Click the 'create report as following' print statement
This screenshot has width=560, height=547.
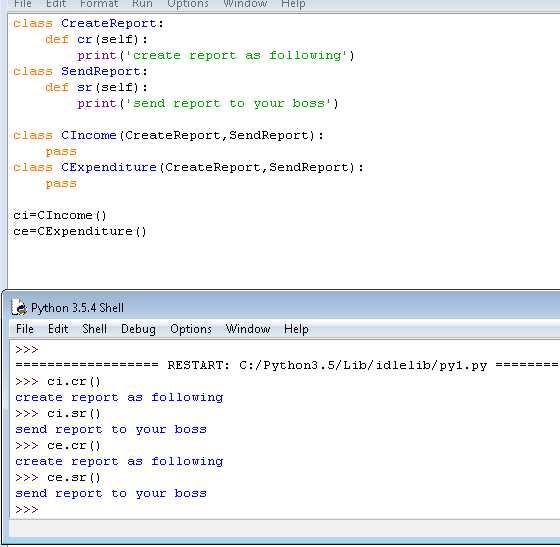click(x=216, y=56)
